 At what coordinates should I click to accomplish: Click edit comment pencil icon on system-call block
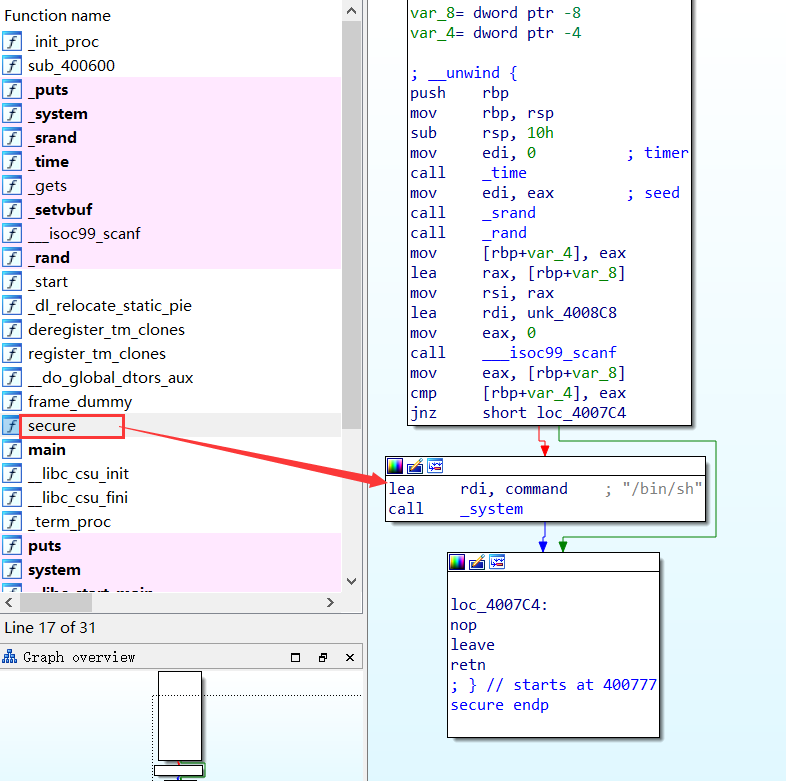point(415,466)
